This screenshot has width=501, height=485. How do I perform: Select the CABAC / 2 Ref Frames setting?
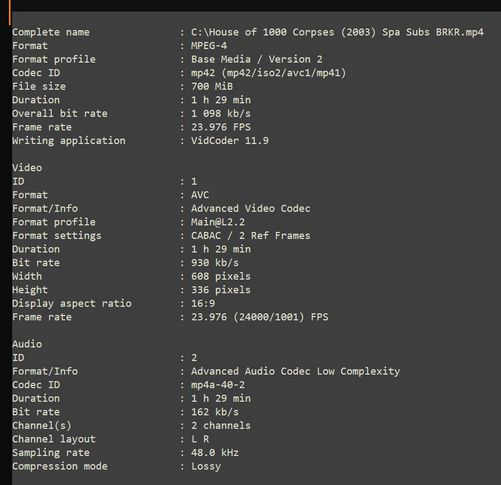pos(250,236)
